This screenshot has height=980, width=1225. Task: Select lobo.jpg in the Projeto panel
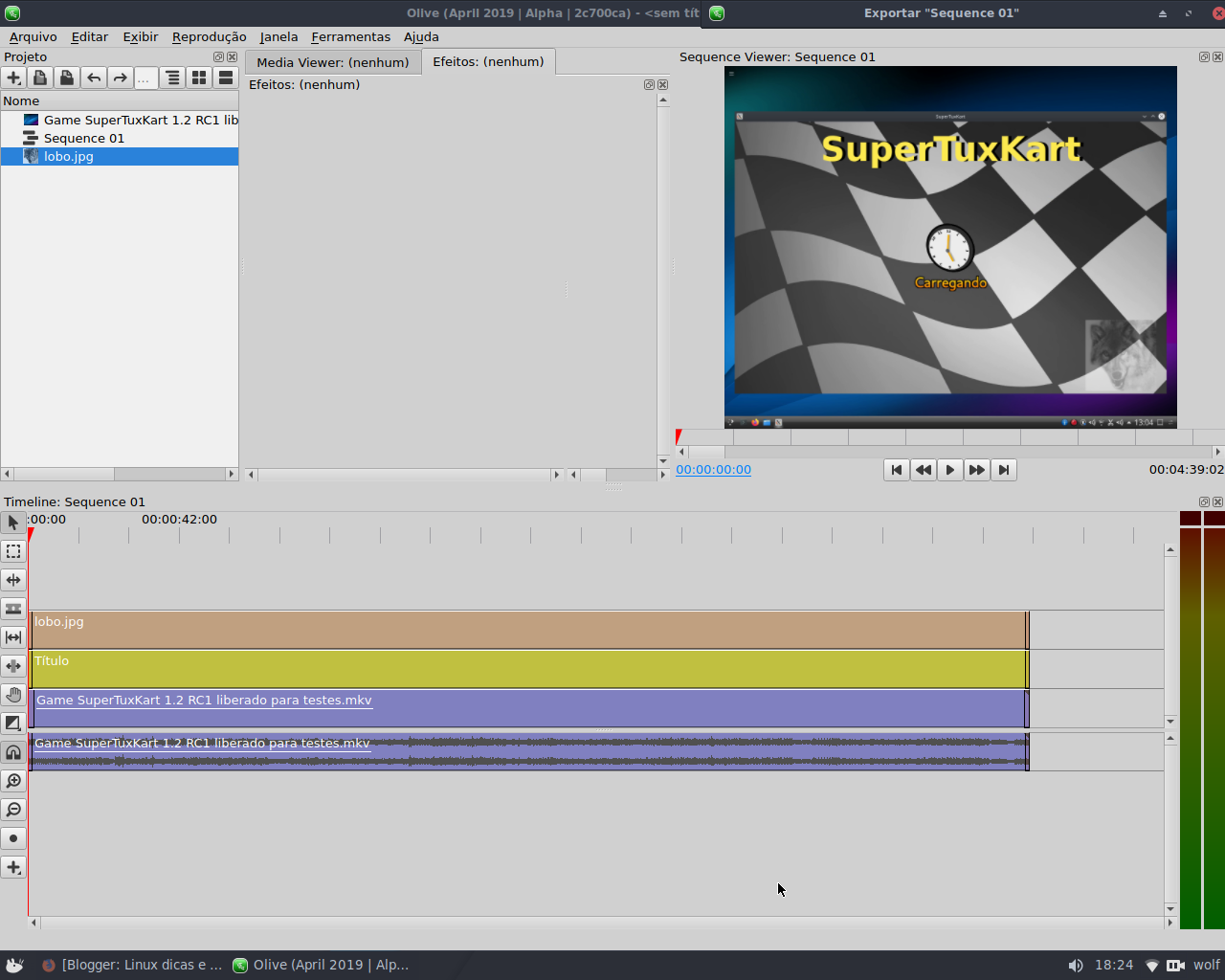pyautogui.click(x=67, y=156)
